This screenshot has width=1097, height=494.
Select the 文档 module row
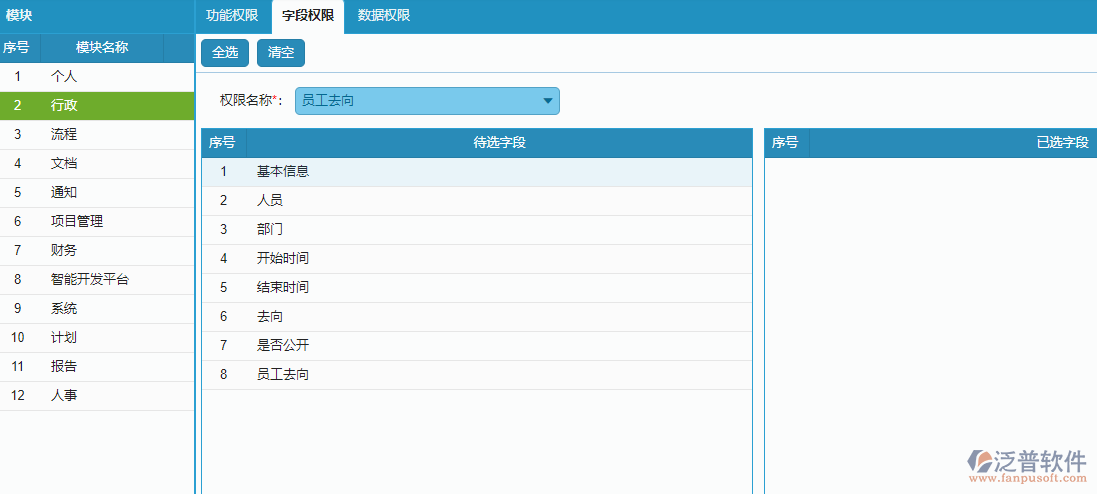coord(97,164)
